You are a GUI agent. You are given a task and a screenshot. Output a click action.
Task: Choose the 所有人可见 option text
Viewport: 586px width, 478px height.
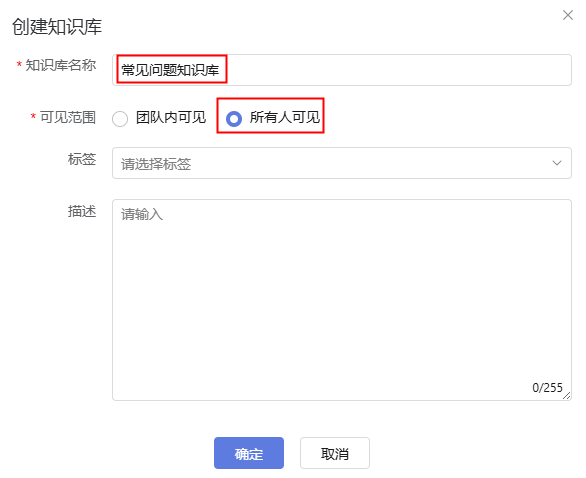[x=285, y=118]
